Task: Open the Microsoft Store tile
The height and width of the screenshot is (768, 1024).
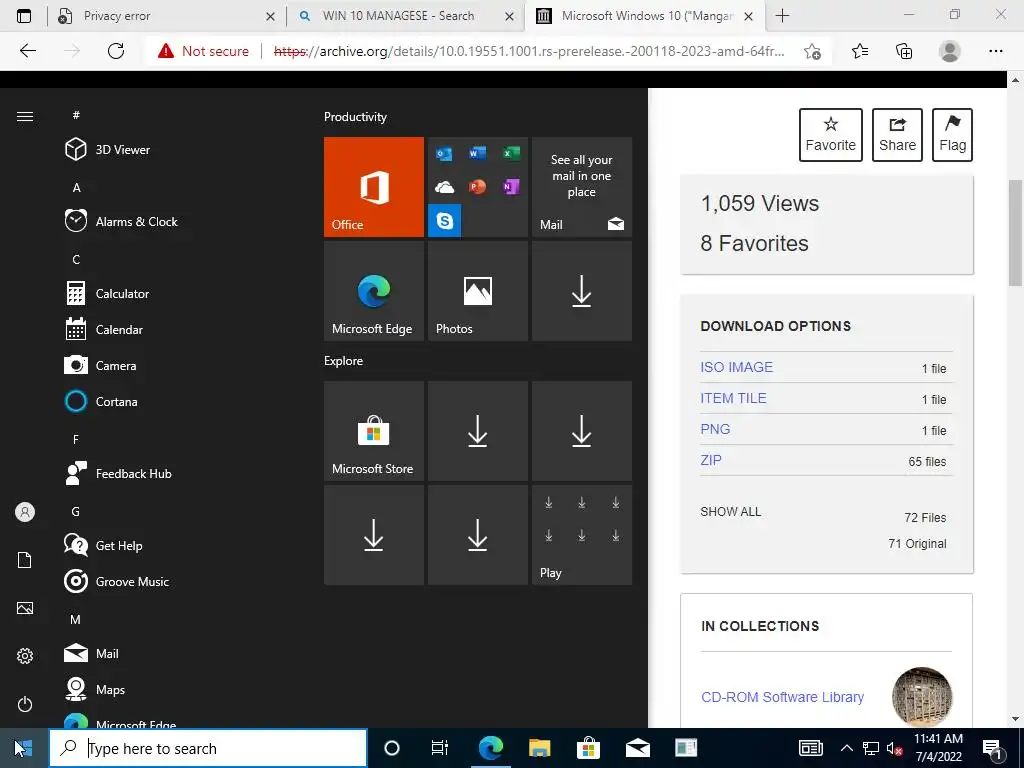Action: coord(374,431)
